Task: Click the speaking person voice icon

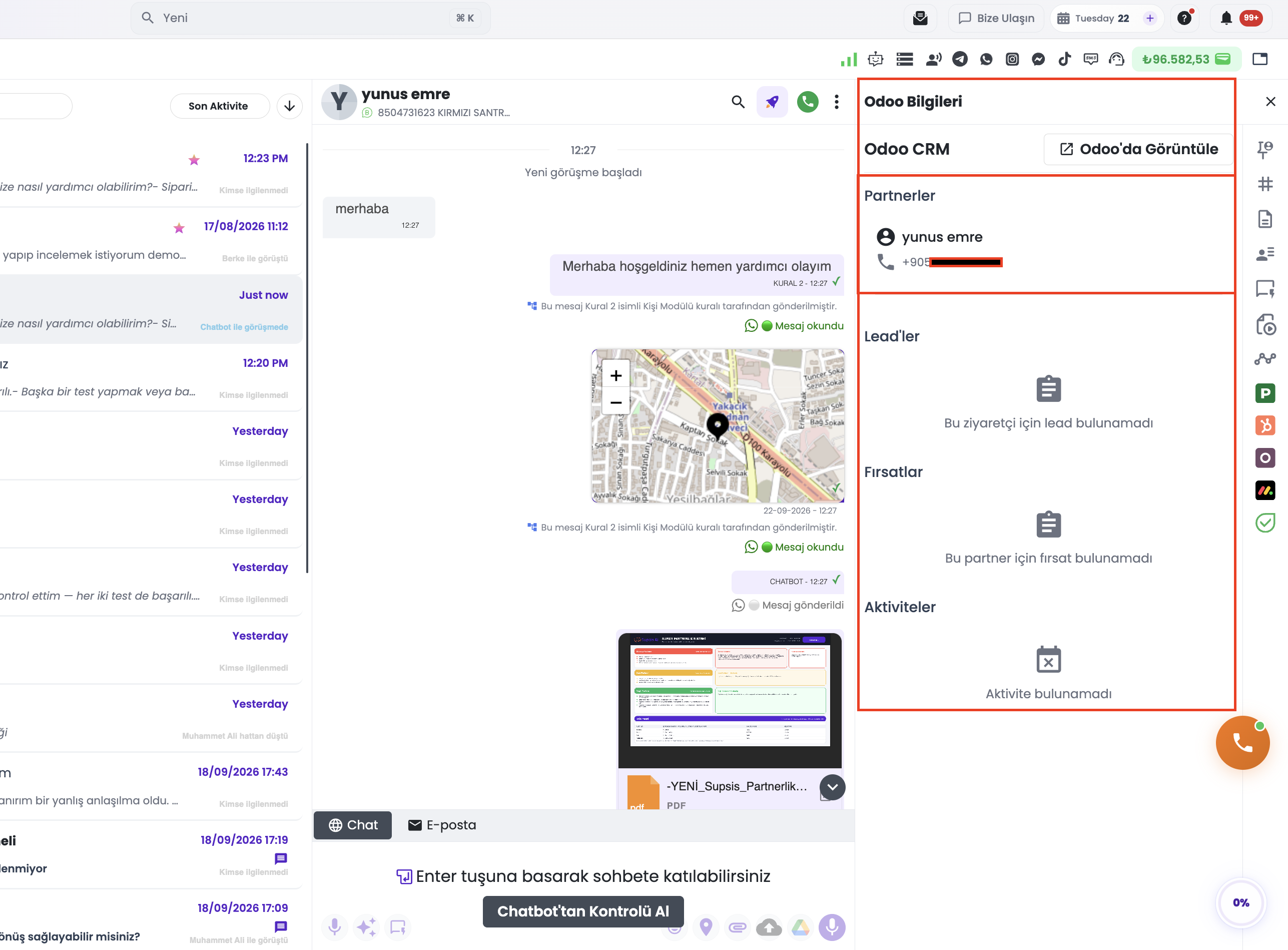Action: [933, 59]
